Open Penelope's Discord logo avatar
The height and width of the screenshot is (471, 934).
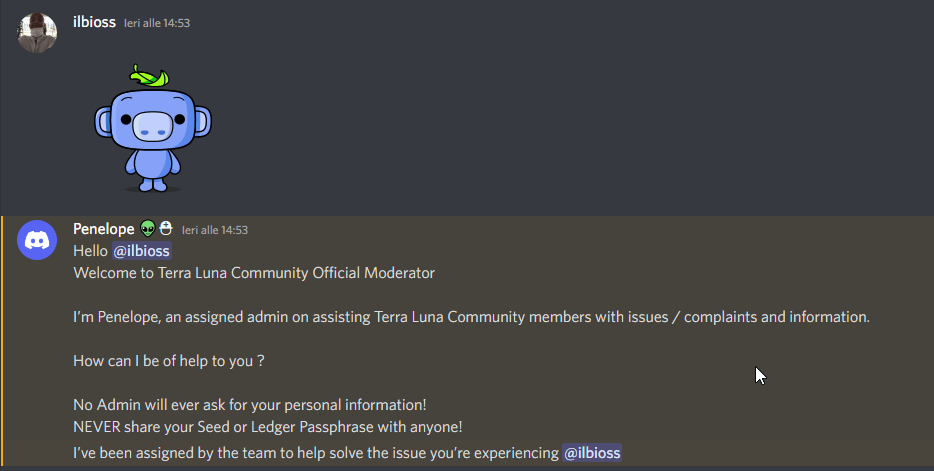(37, 240)
